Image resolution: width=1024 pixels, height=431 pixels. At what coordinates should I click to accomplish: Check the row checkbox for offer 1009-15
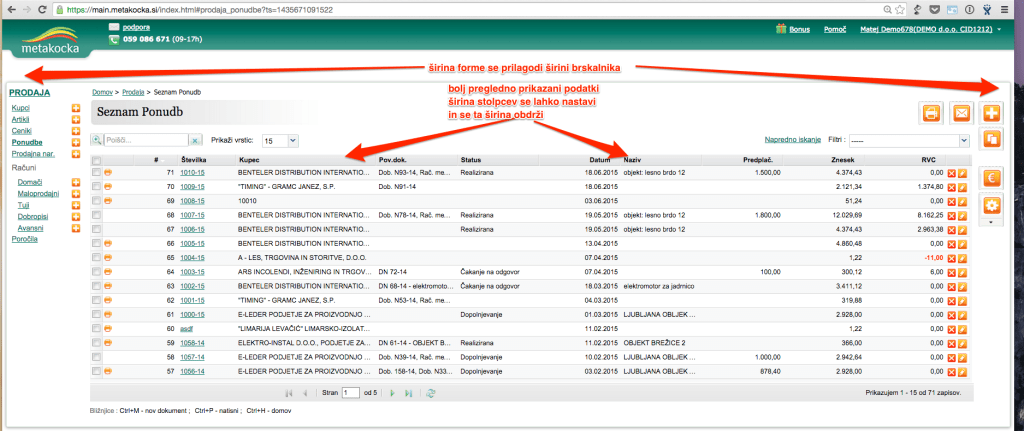97,186
